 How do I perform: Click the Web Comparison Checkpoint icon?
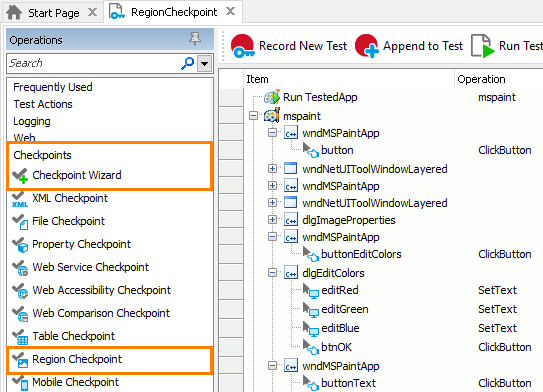(20, 313)
